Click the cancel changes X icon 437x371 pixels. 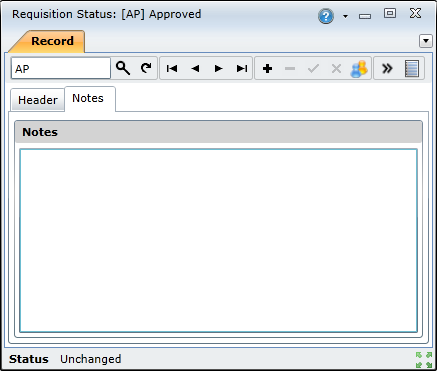tap(336, 69)
